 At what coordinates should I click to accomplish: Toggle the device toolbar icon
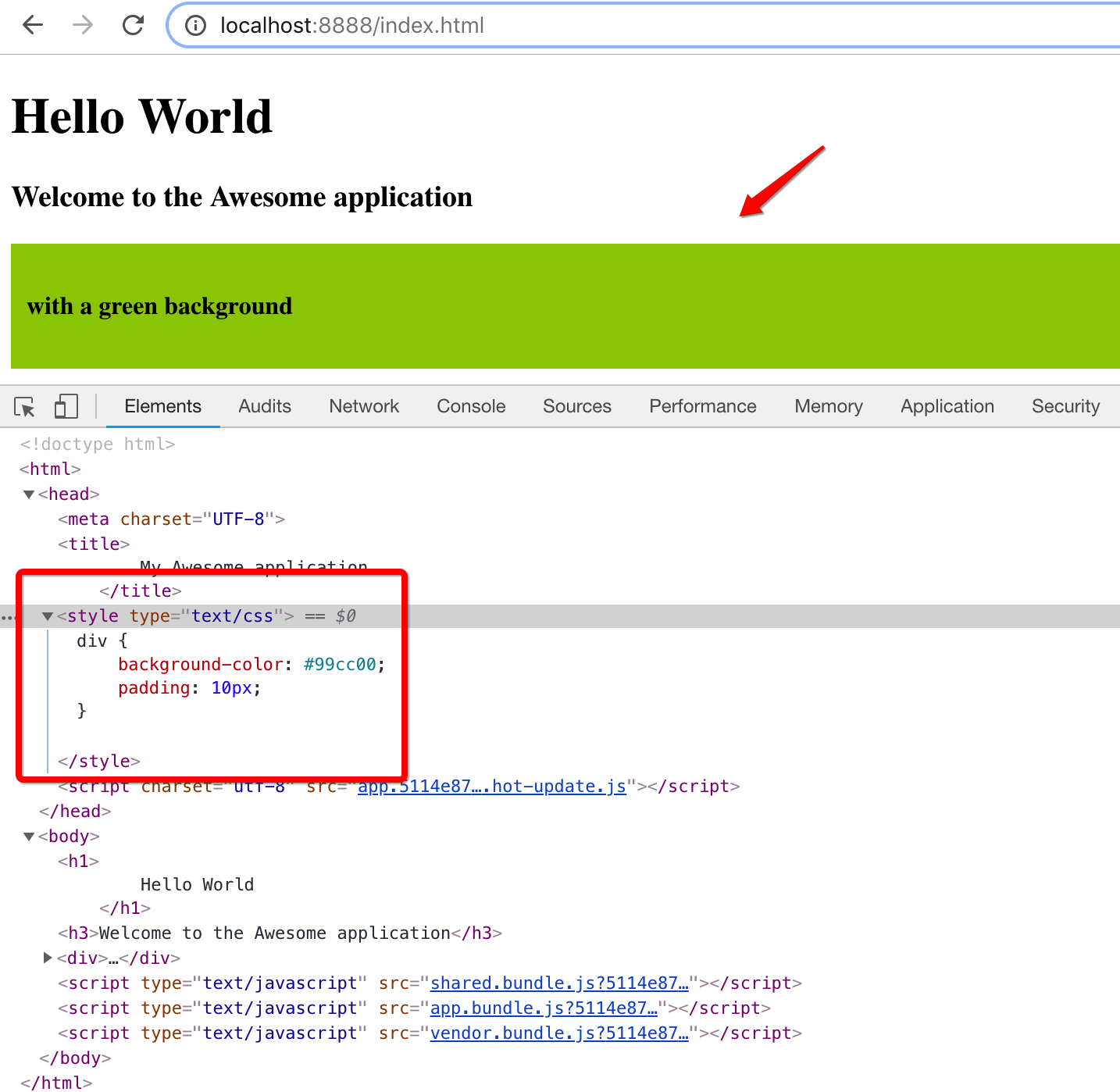click(66, 406)
